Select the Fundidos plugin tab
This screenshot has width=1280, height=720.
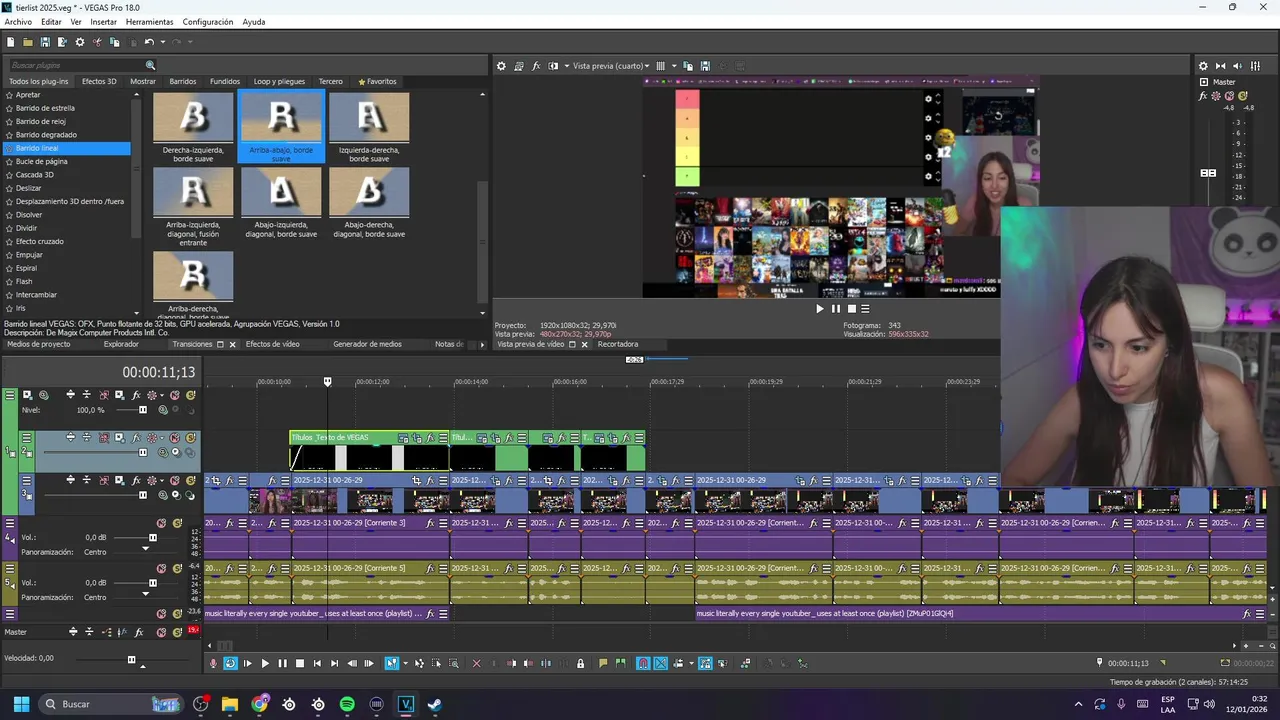click(225, 81)
